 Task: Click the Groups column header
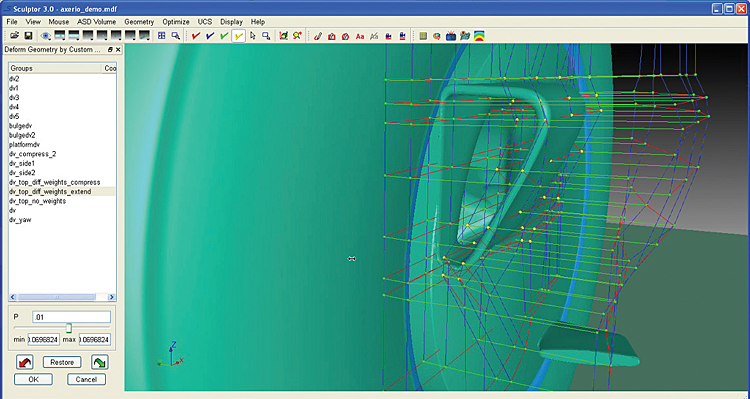[55, 68]
